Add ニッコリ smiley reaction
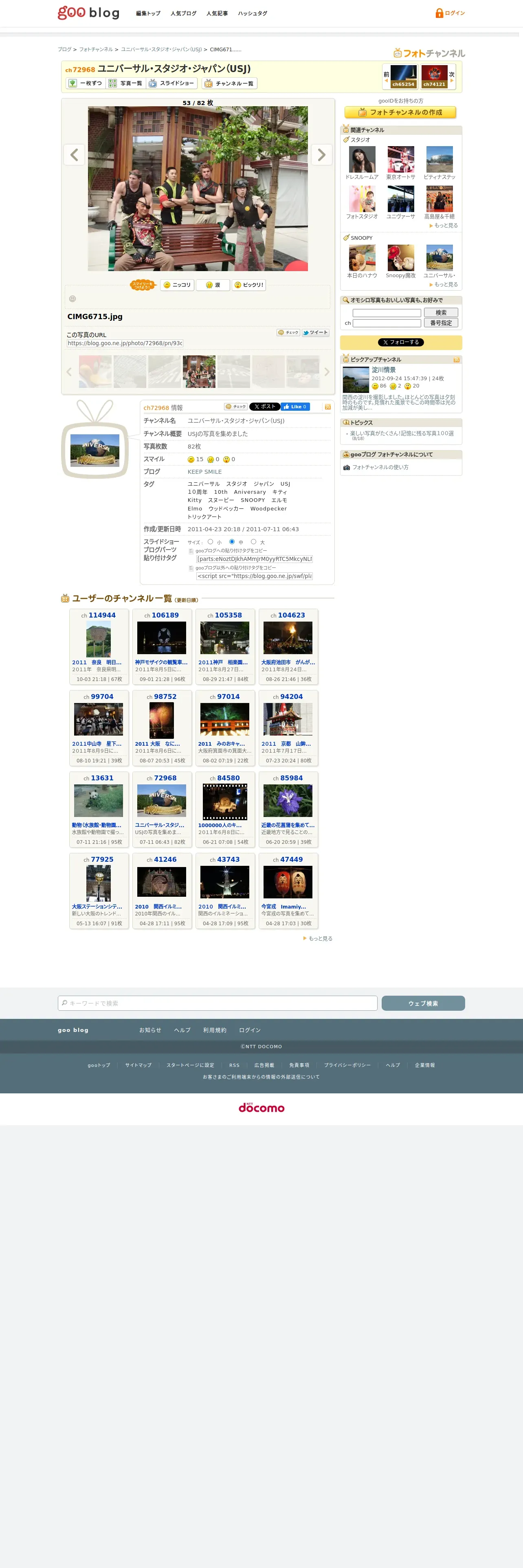Viewport: 523px width, 1568px height. coord(176,285)
